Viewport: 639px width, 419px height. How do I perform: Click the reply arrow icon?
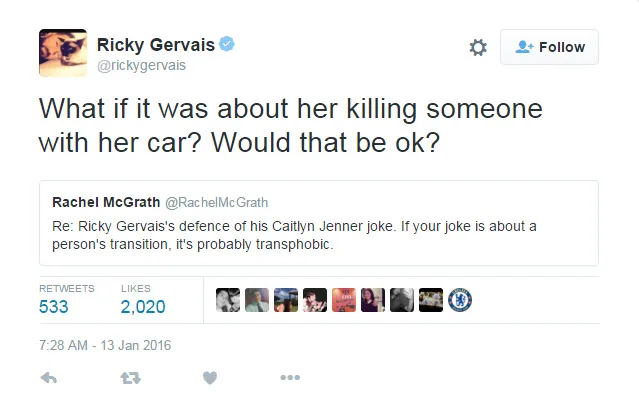tap(49, 378)
